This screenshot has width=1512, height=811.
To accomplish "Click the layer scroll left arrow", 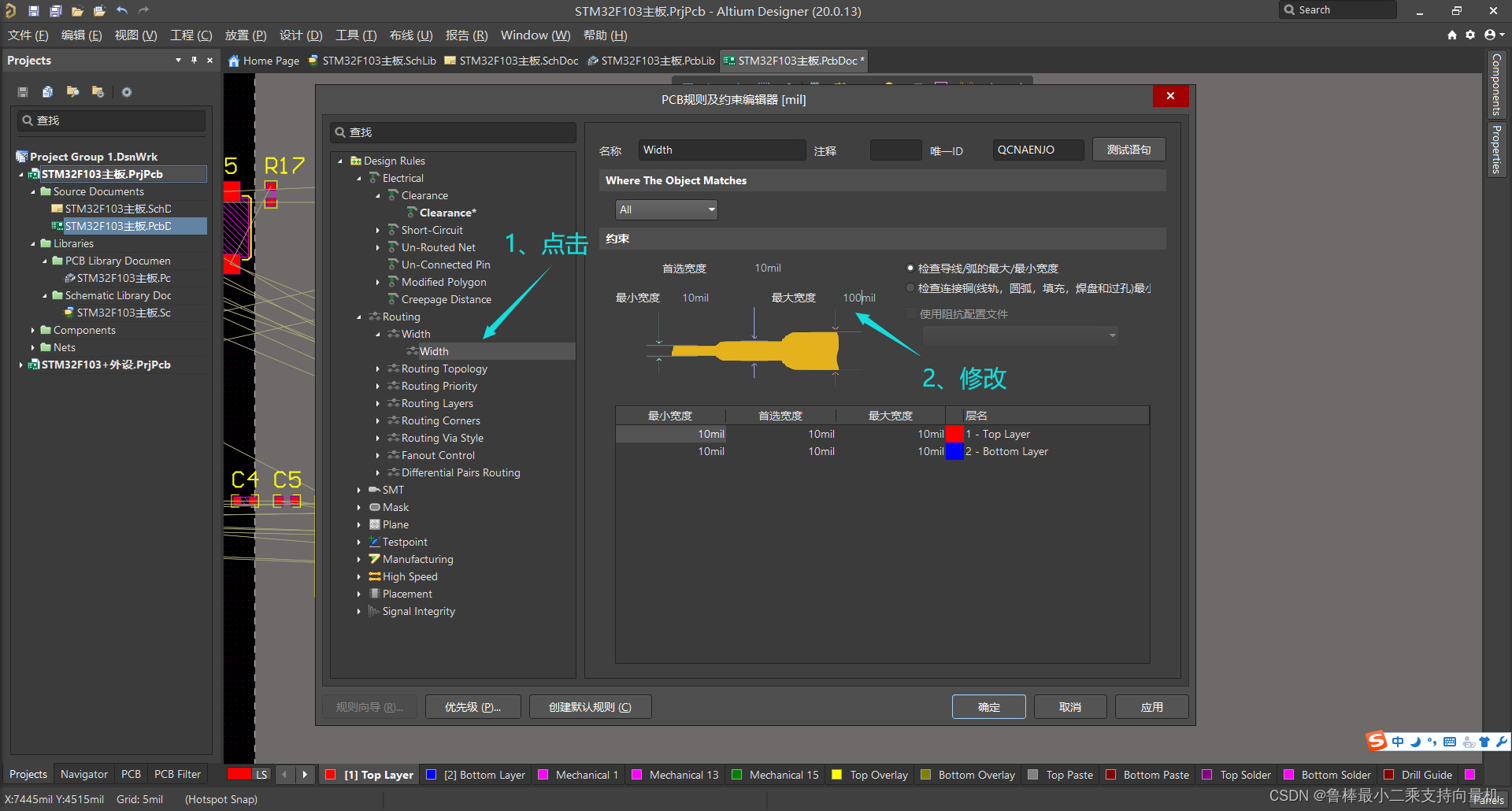I will coord(284,775).
